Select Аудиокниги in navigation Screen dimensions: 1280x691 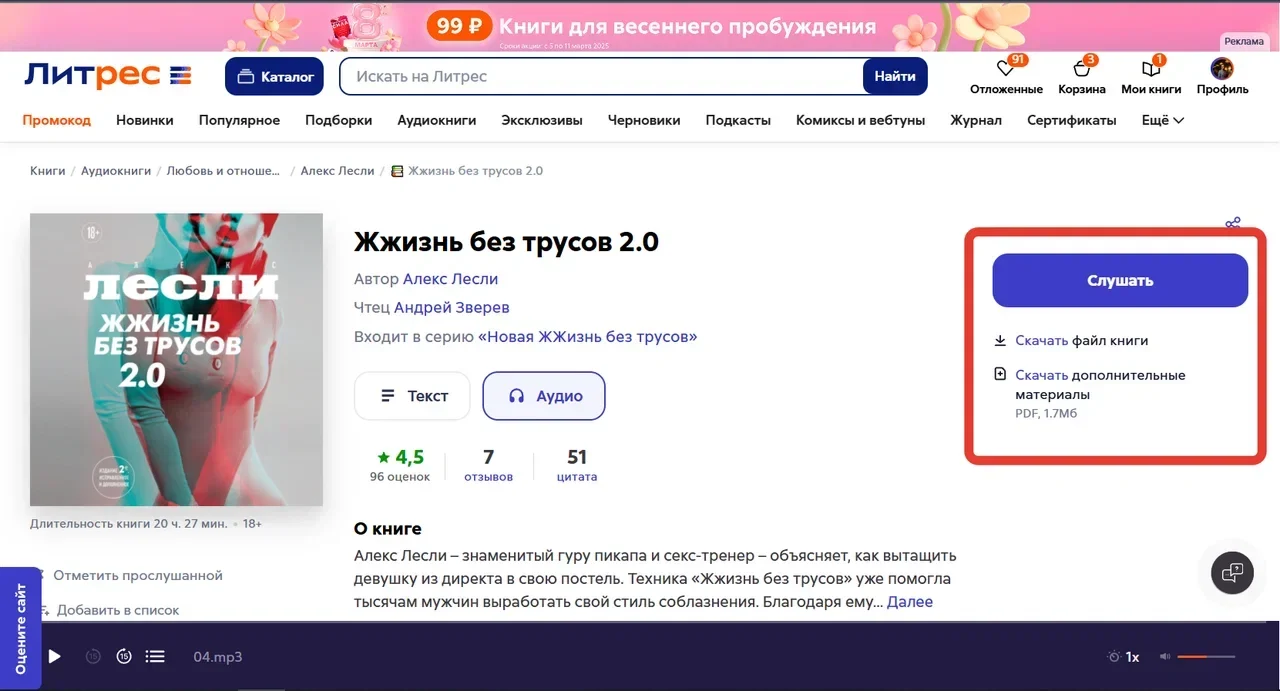click(436, 120)
